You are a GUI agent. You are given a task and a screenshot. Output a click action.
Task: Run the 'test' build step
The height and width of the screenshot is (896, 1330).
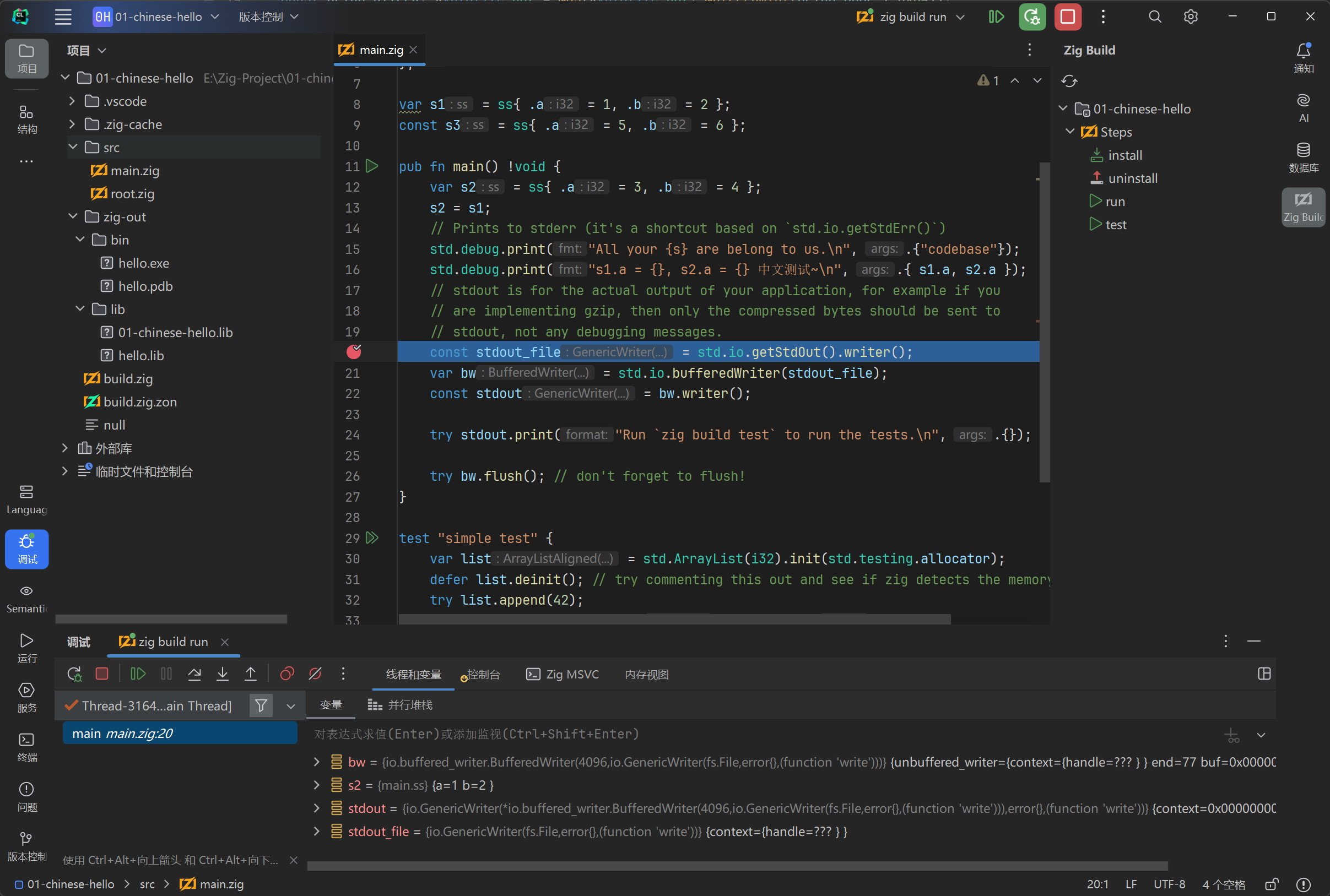coord(1115,225)
